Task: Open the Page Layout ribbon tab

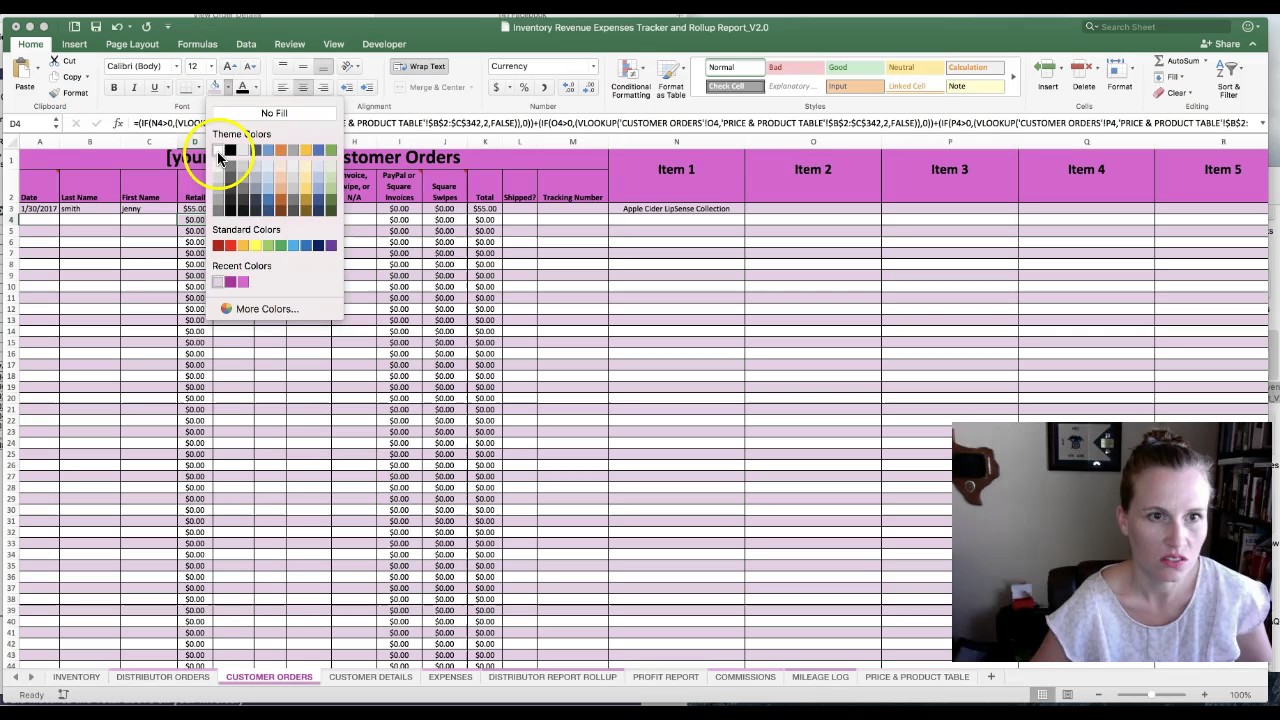Action: coord(132,44)
